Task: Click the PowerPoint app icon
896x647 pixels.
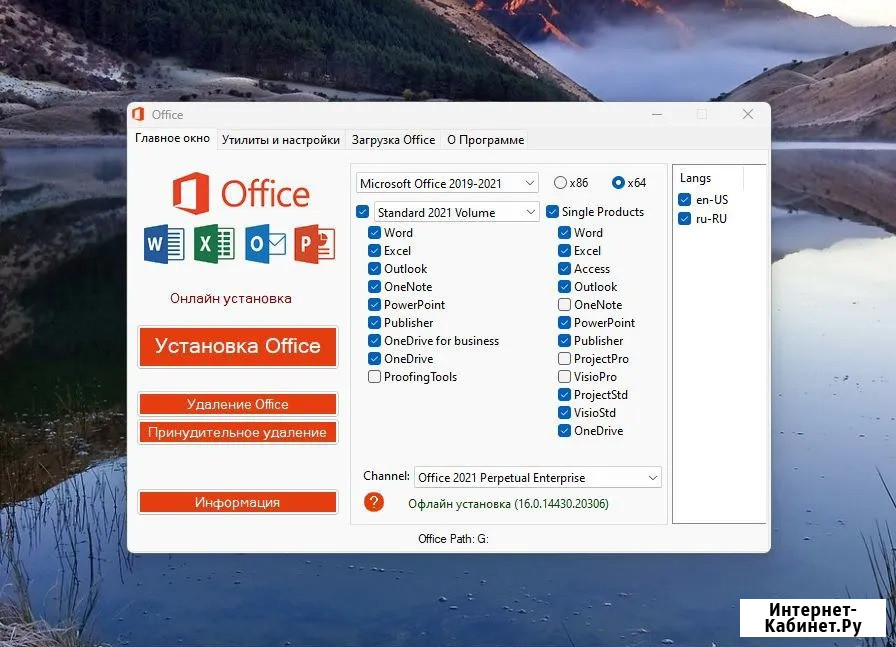Action: 315,244
